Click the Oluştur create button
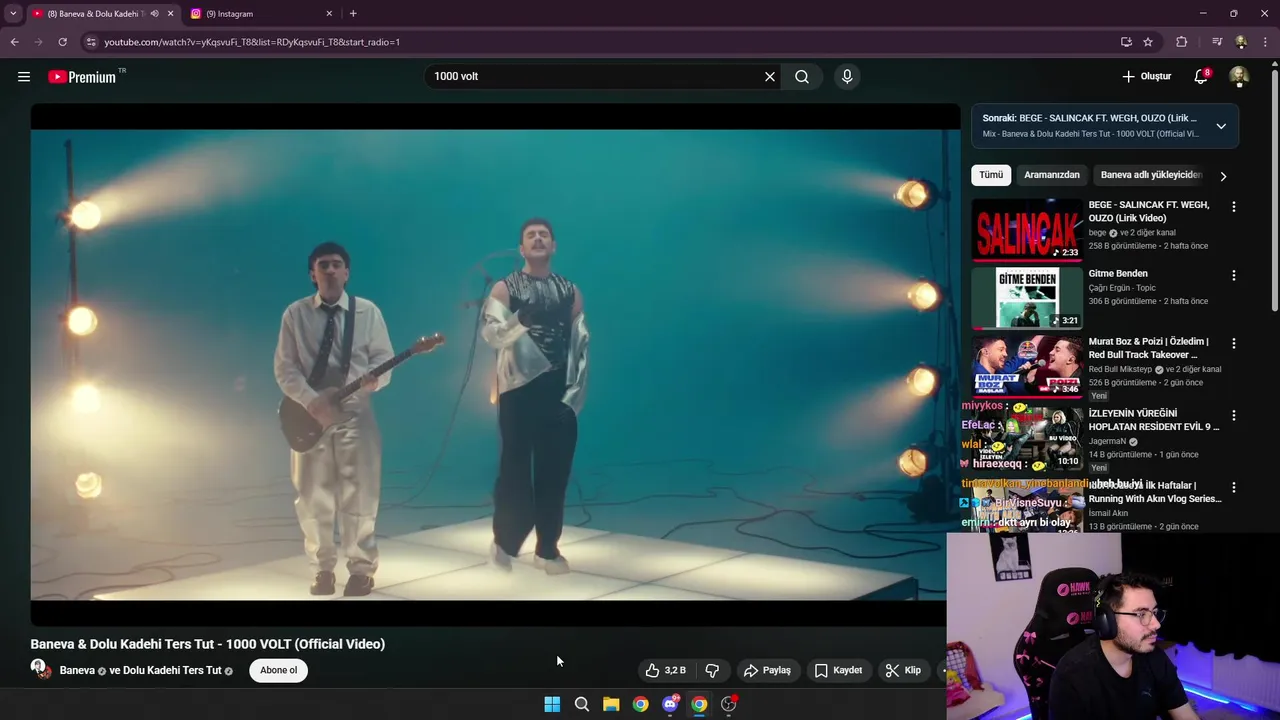Image resolution: width=1280 pixels, height=720 pixels. (x=1146, y=76)
